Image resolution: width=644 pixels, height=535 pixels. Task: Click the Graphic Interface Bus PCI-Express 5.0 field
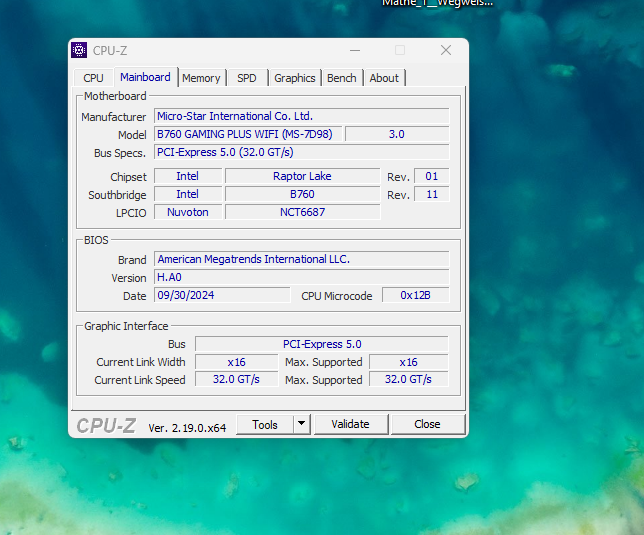[322, 344]
